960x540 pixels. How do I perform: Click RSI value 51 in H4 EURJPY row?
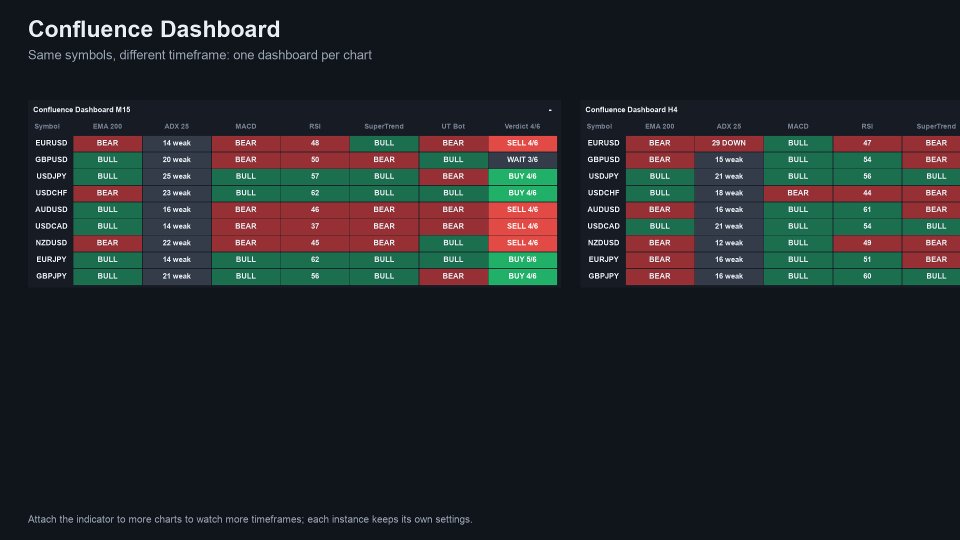[867, 259]
